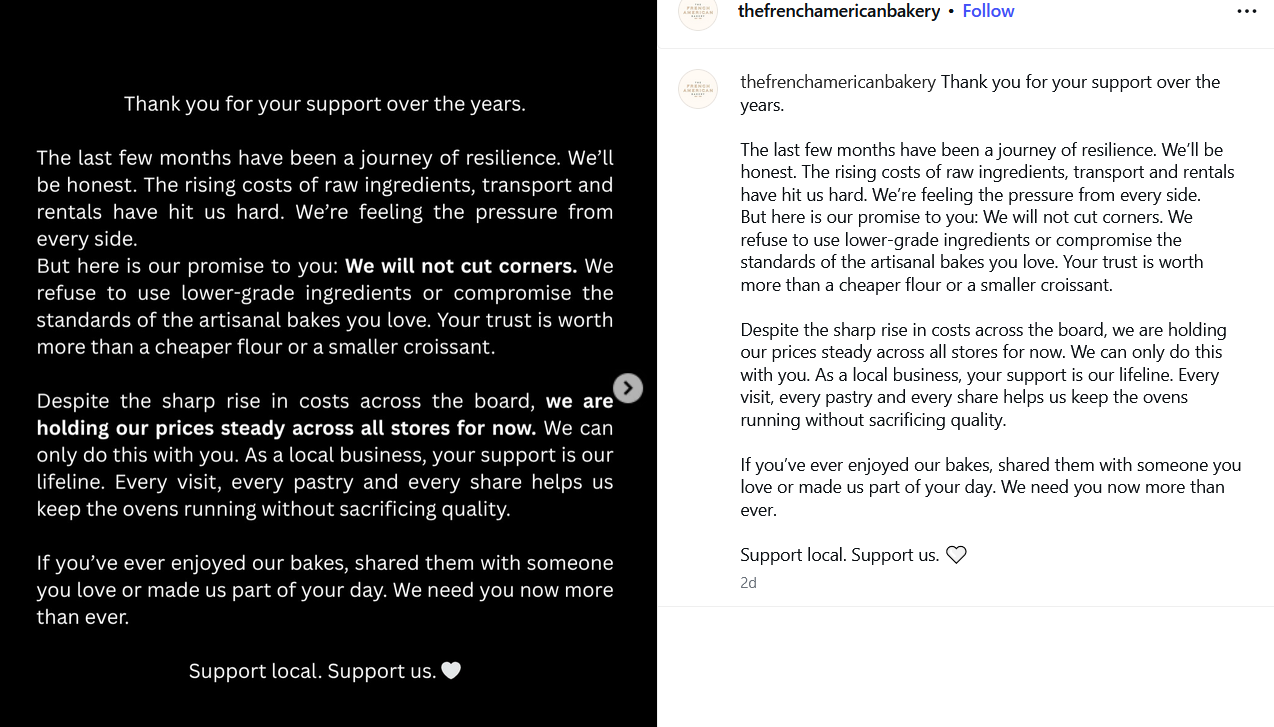Click the white heart on the post image
The image size is (1274, 727).
point(451,671)
